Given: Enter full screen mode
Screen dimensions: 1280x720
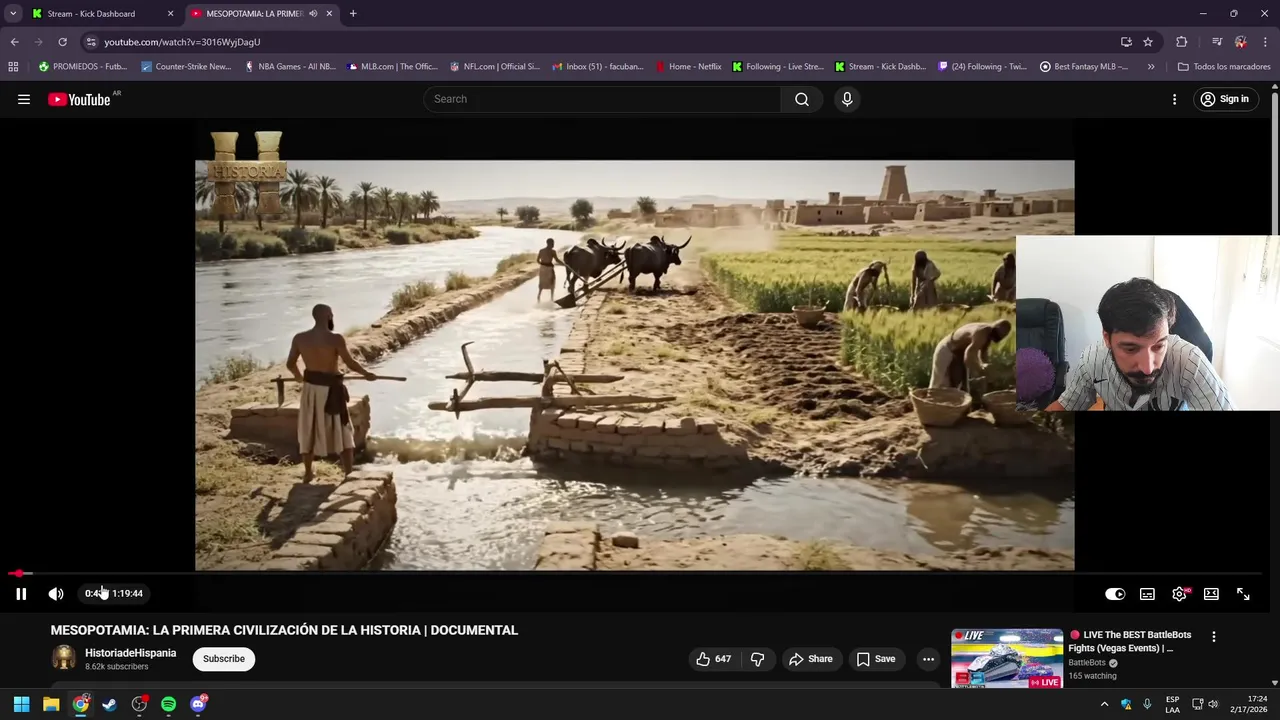Looking at the screenshot, I should pos(1243,594).
